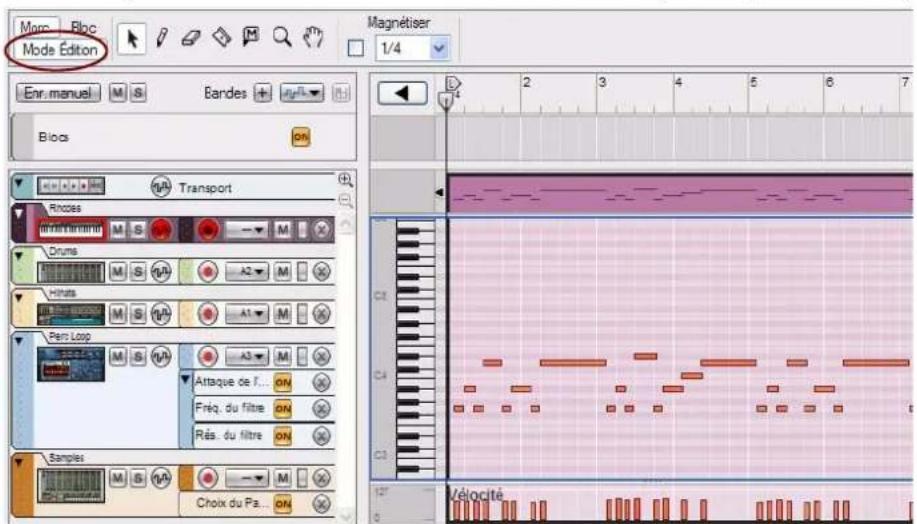Click the song position playhead marker

tap(446, 100)
